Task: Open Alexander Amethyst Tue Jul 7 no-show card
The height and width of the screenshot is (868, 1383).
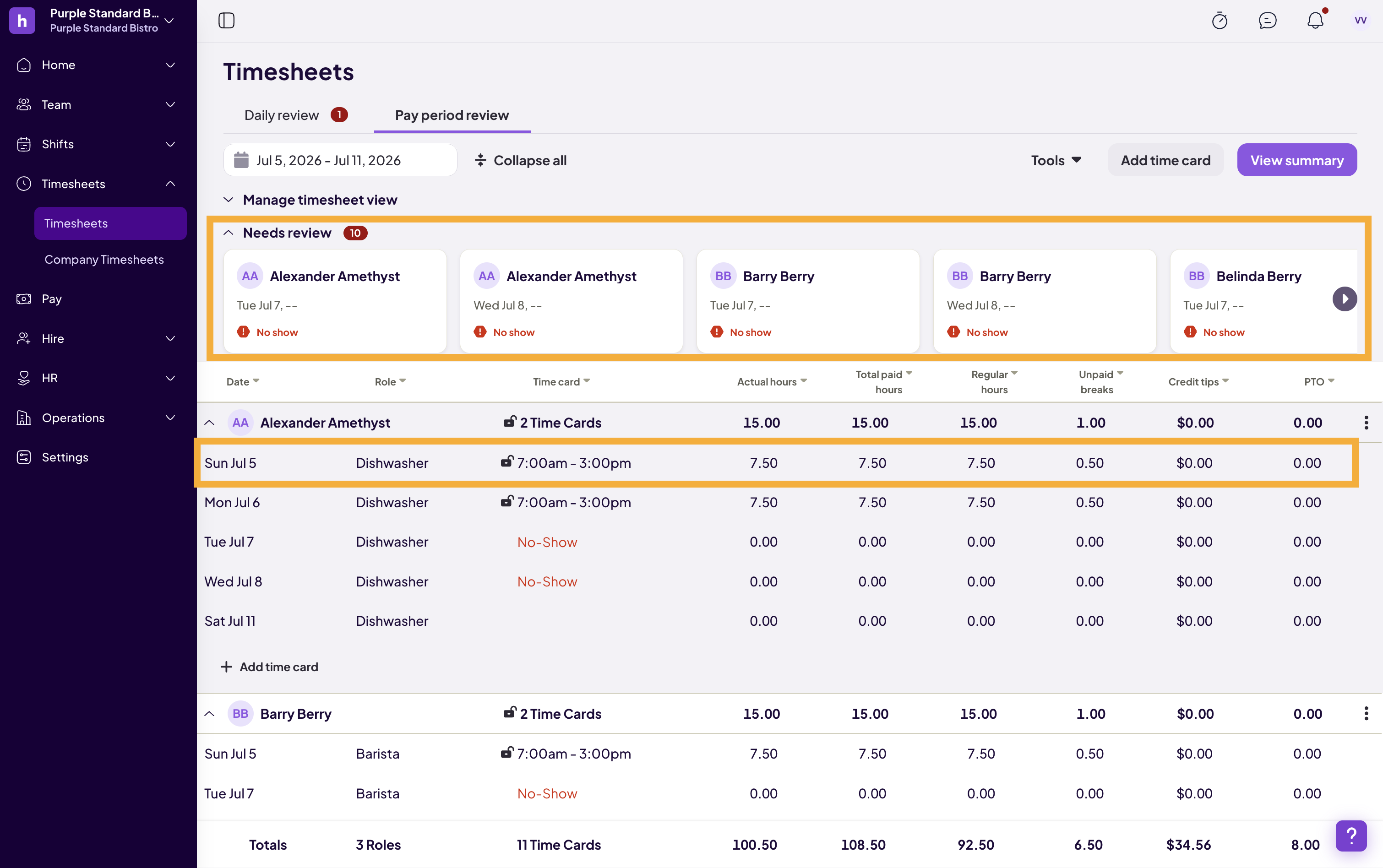Action: 335,301
